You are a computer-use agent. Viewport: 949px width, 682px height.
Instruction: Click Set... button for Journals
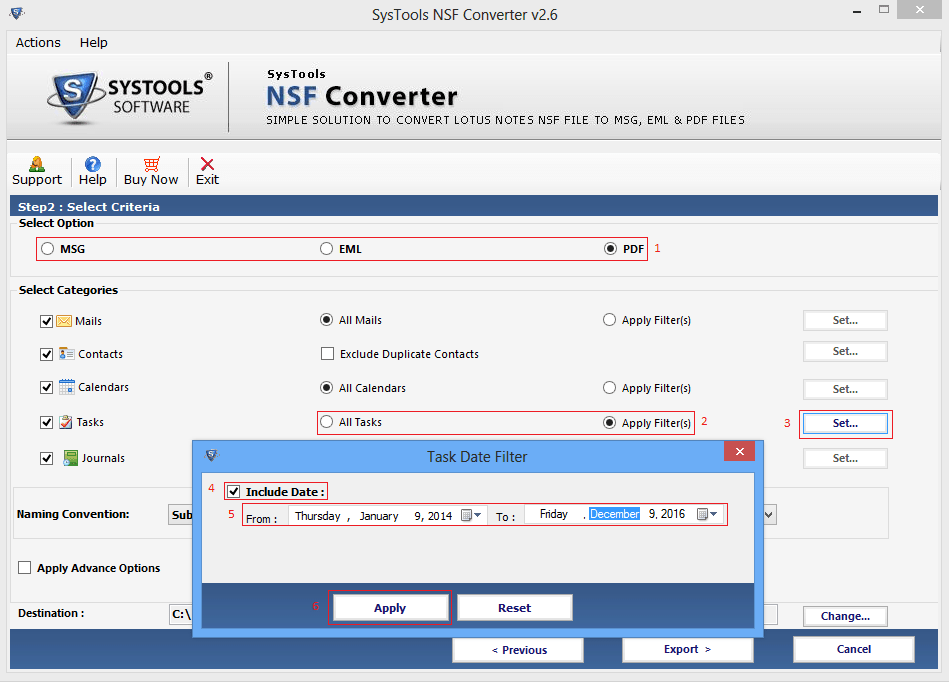click(845, 458)
